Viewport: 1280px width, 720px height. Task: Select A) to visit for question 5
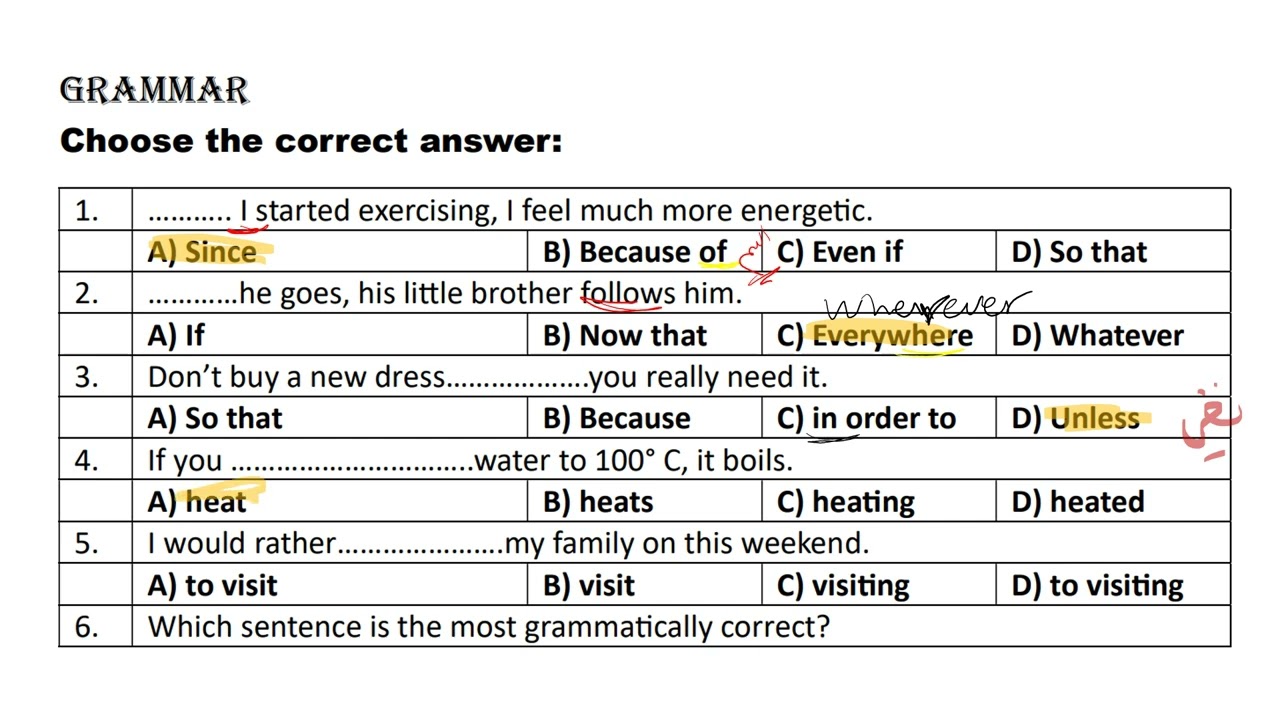tap(212, 585)
